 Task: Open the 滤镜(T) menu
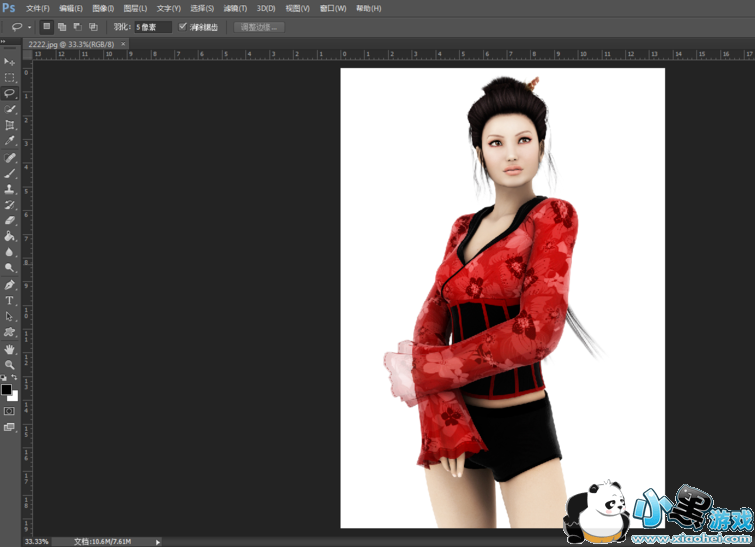point(235,8)
